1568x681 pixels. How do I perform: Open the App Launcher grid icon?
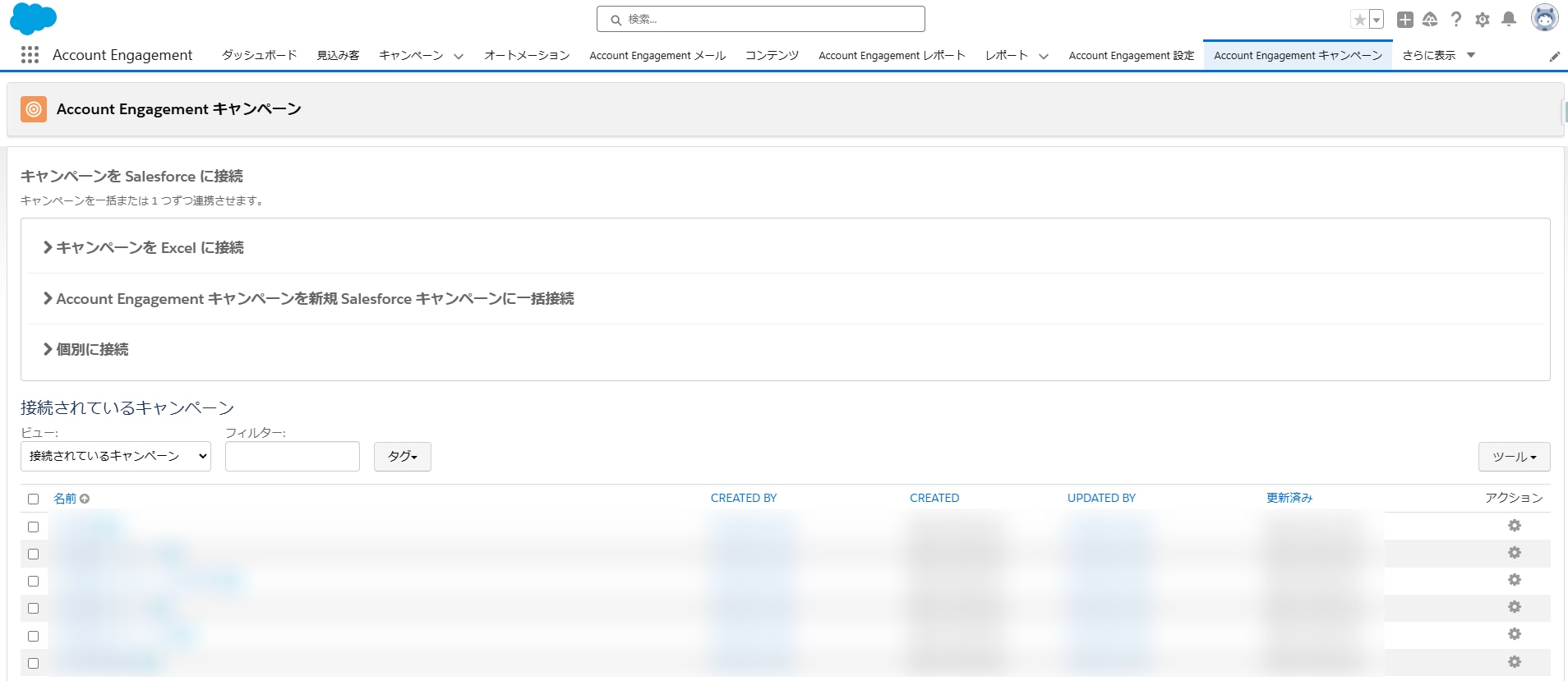[x=30, y=55]
